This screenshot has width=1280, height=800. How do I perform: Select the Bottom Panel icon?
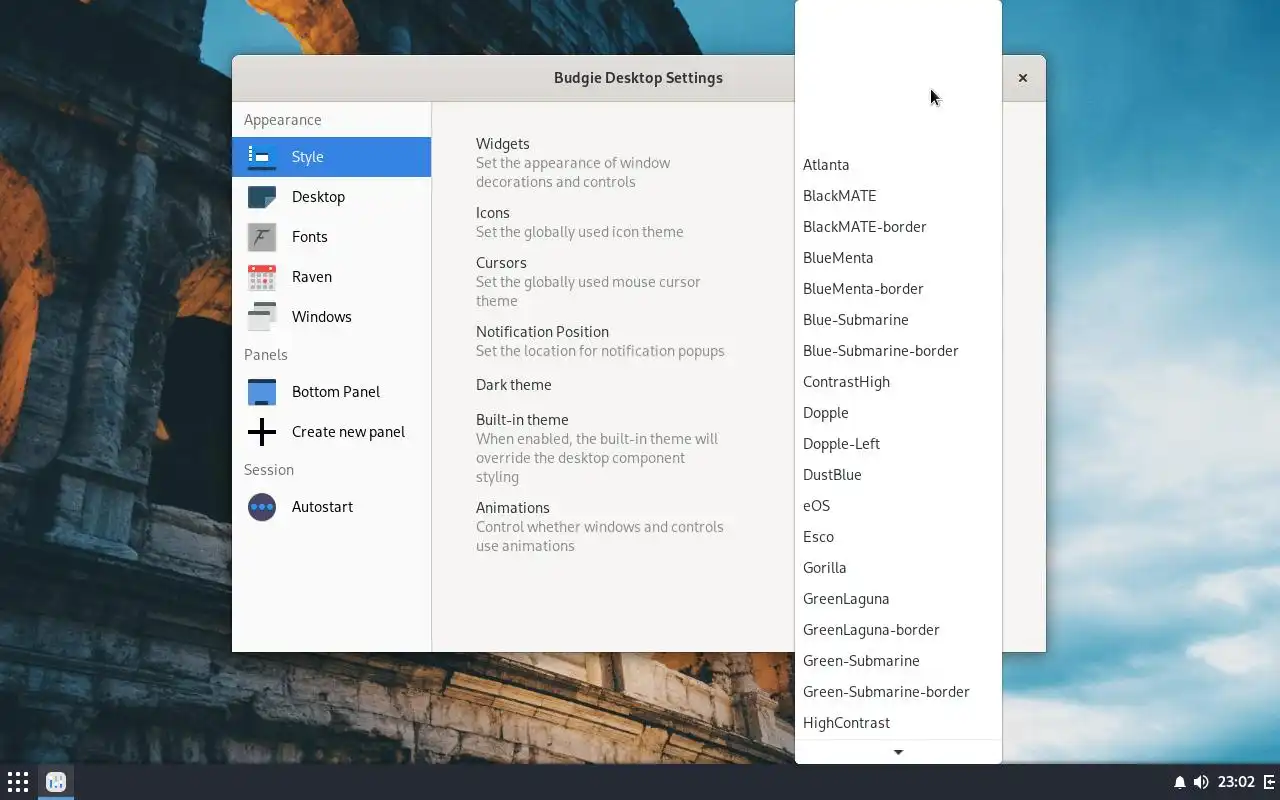[262, 392]
